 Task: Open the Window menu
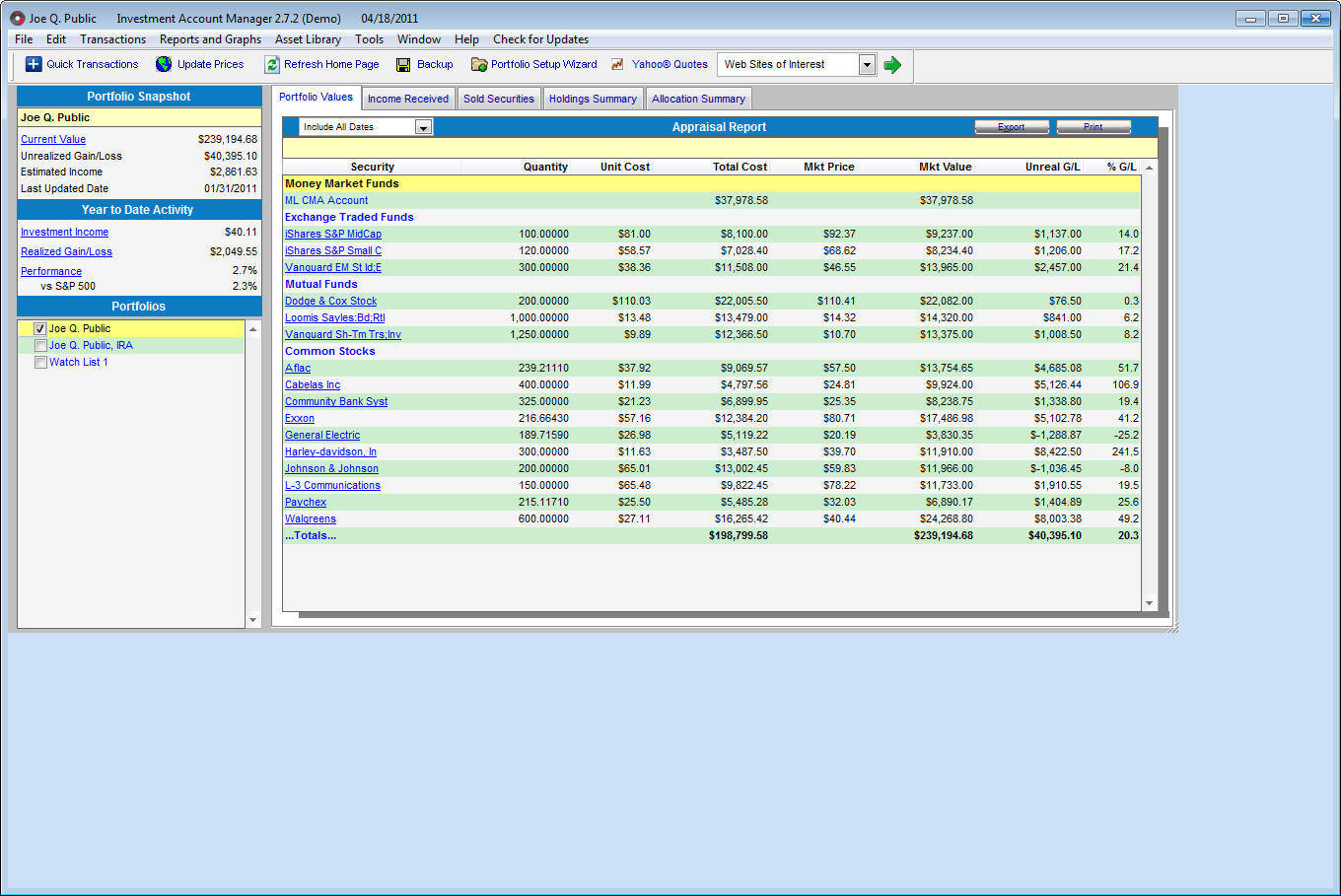[419, 39]
